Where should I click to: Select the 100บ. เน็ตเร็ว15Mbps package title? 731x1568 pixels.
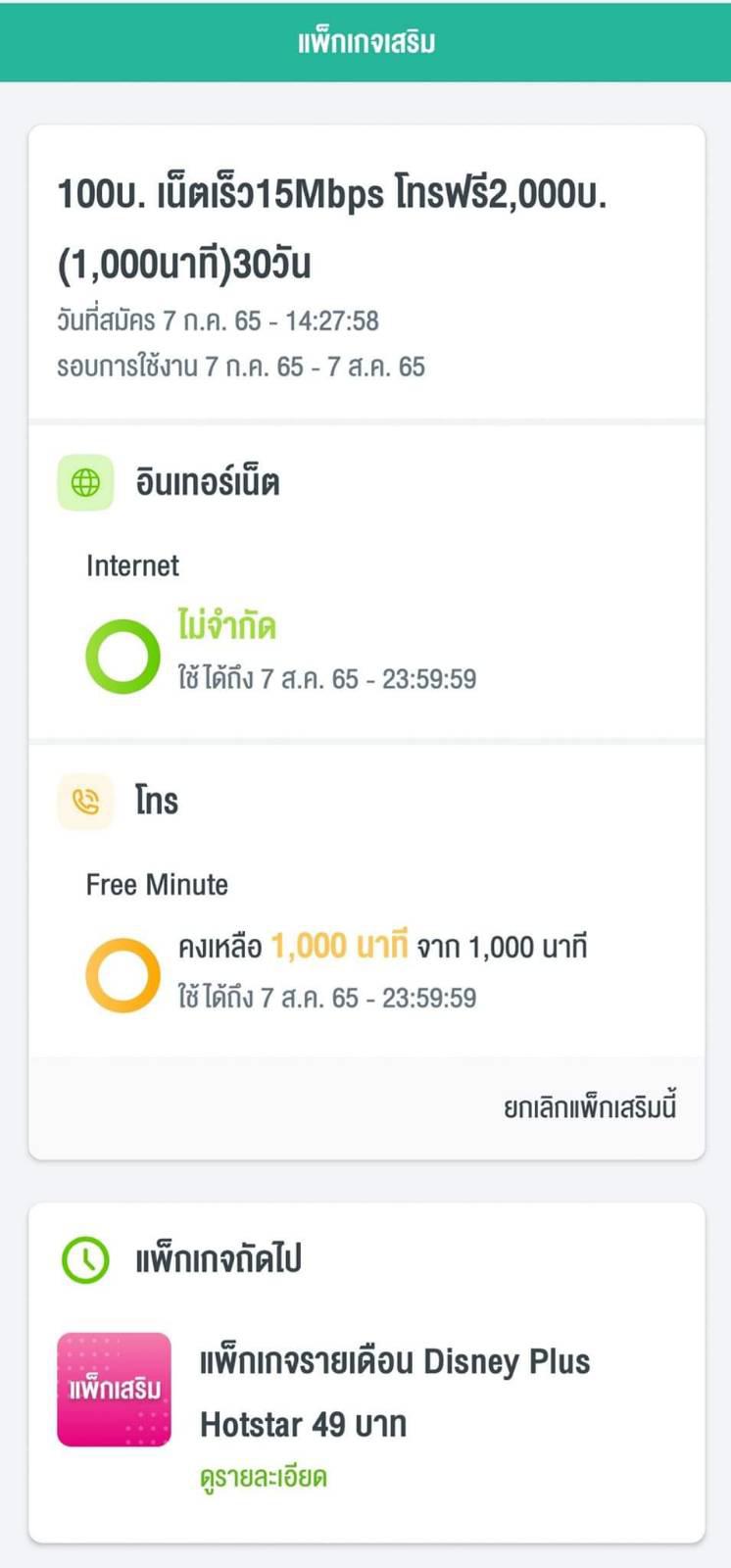[x=332, y=228]
